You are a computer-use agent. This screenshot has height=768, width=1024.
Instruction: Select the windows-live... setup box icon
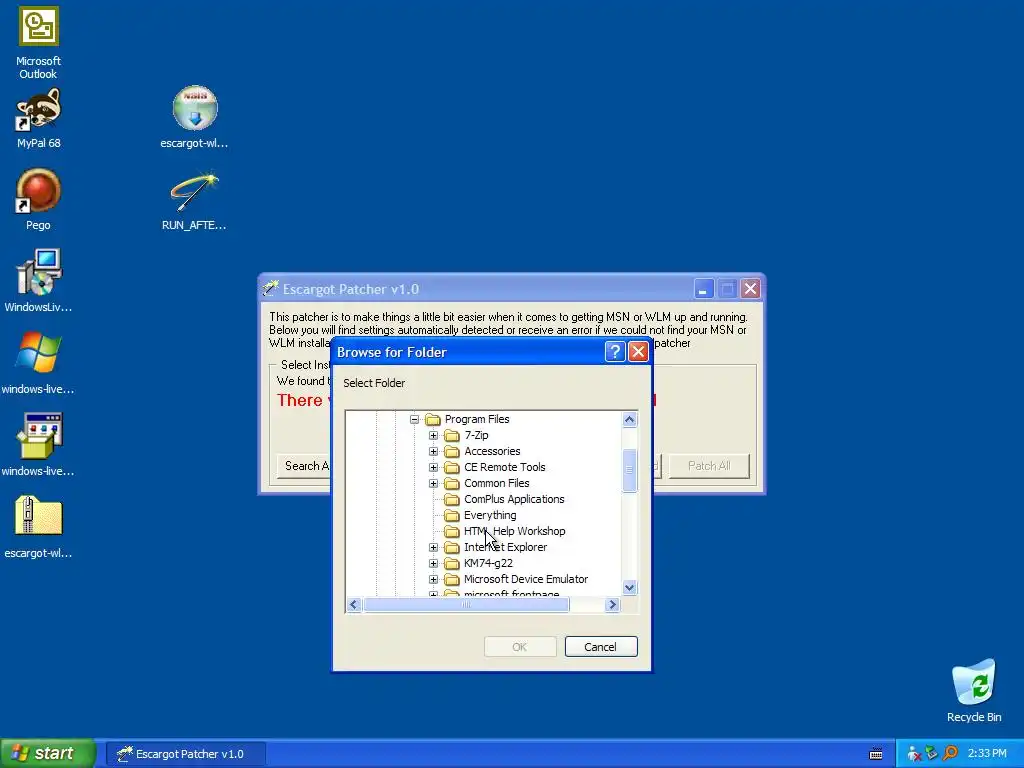tap(39, 445)
